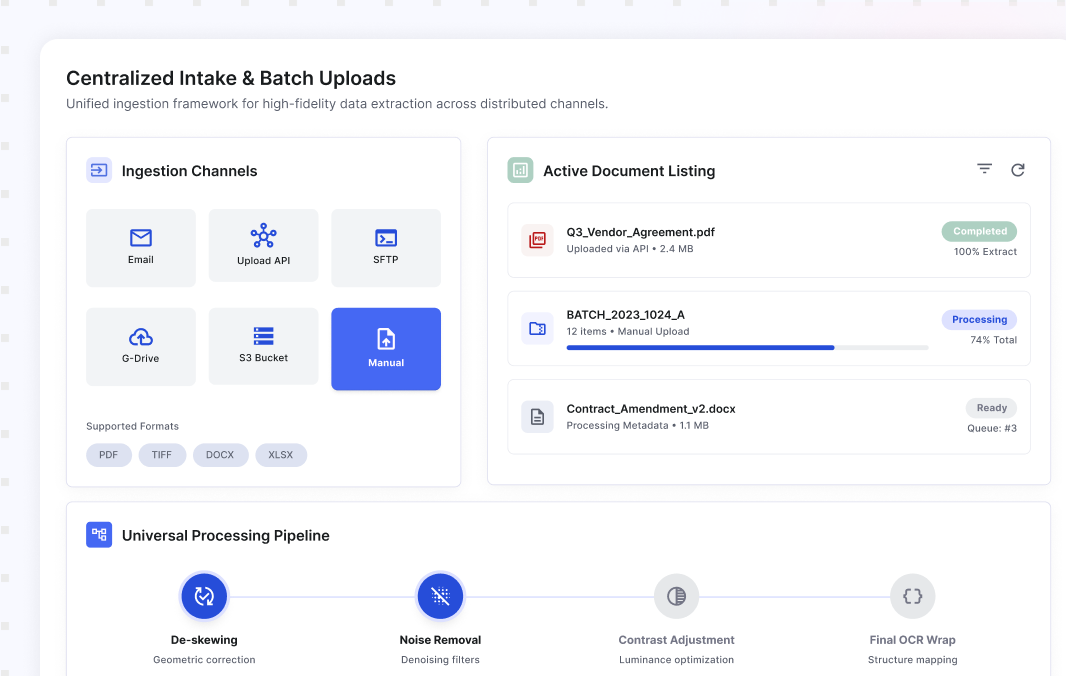Open Q3_Vendor_Agreement.pdf file name
The height and width of the screenshot is (676, 1066).
tap(640, 232)
